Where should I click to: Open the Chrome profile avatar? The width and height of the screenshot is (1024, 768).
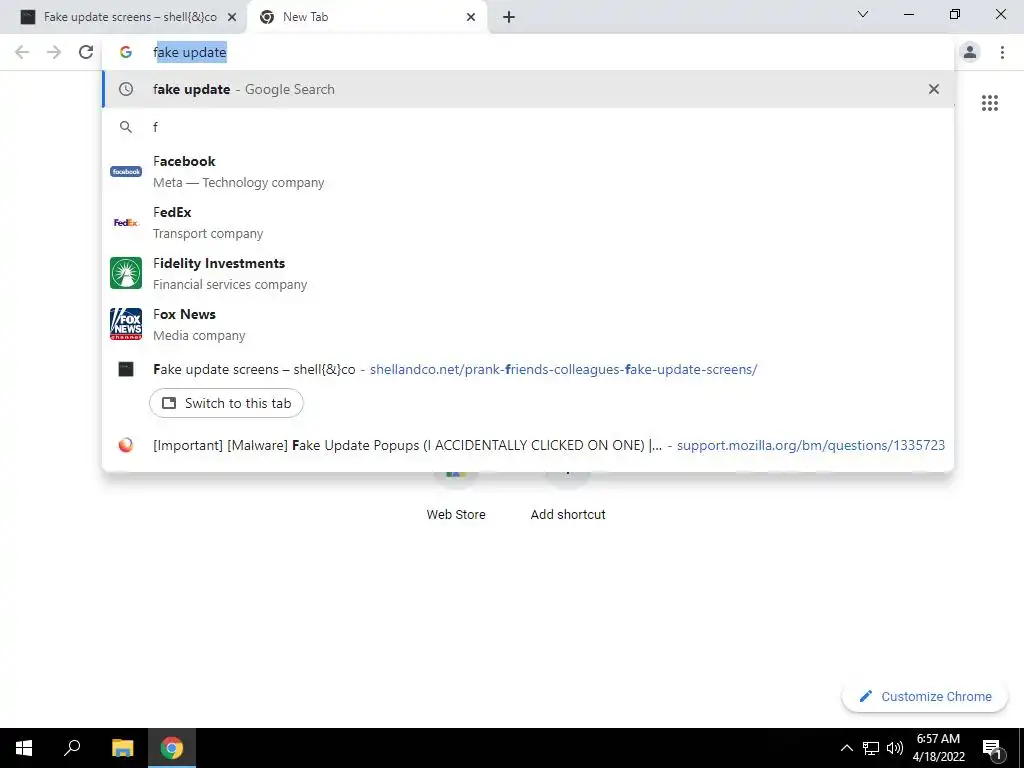(x=970, y=52)
